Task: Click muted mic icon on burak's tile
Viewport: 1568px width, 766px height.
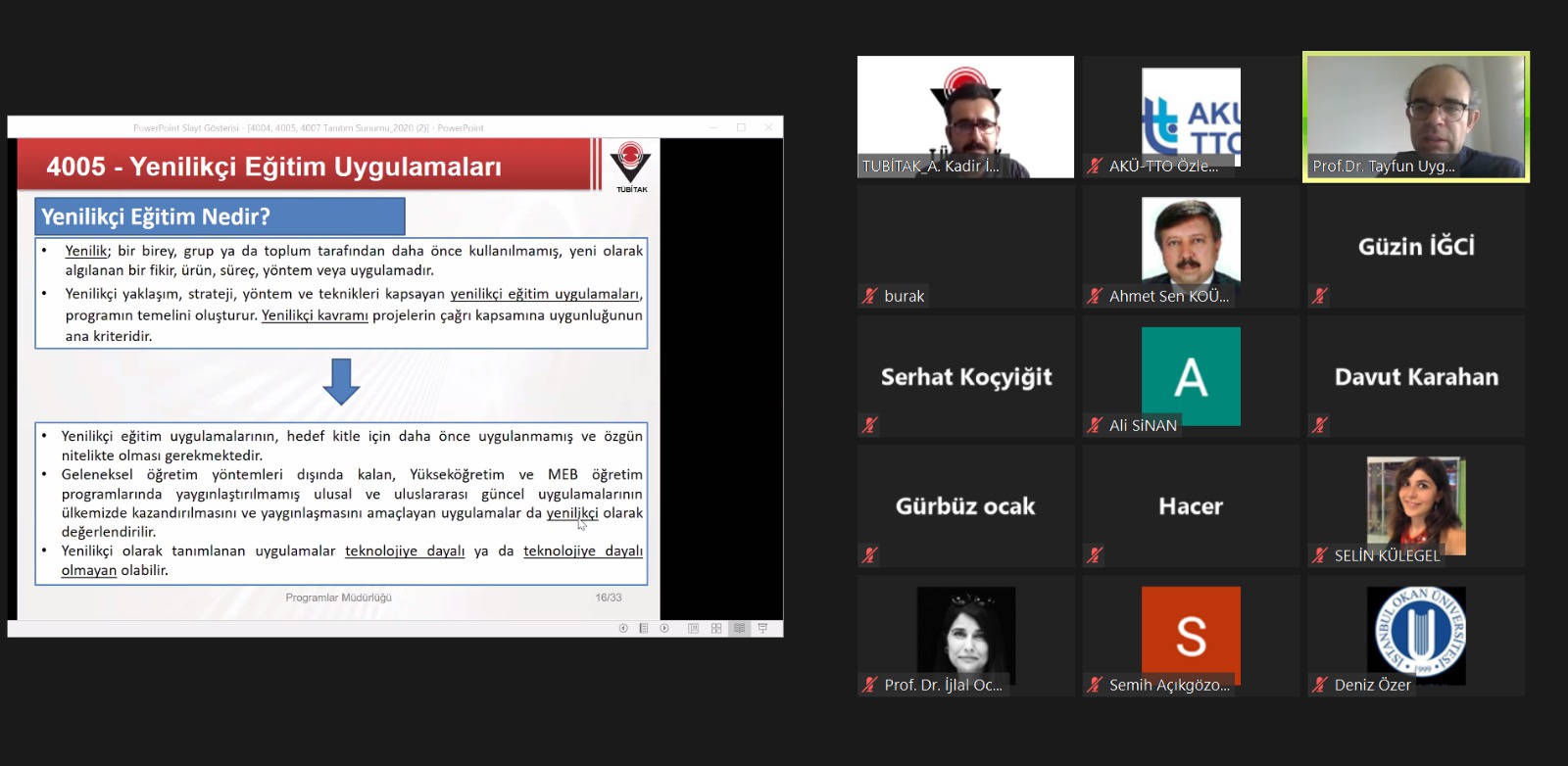Action: (x=869, y=296)
